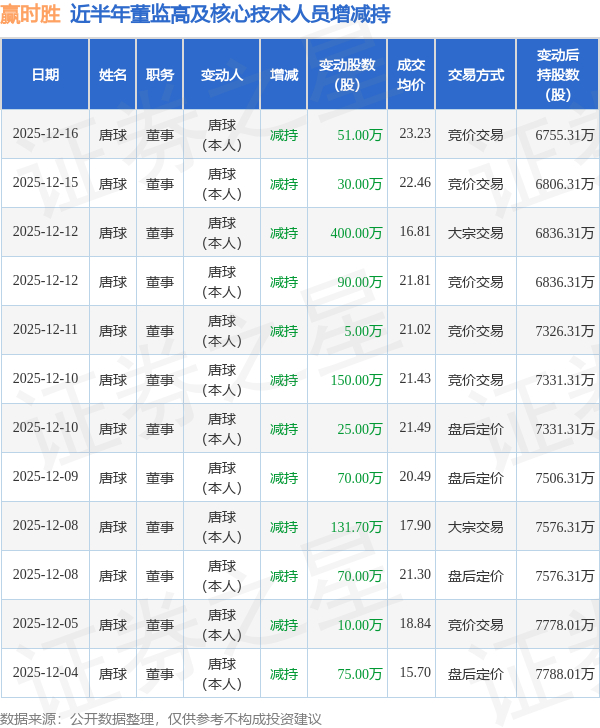The image size is (600, 728).
Task: Click the share change value 51.00万
Action: (359, 135)
